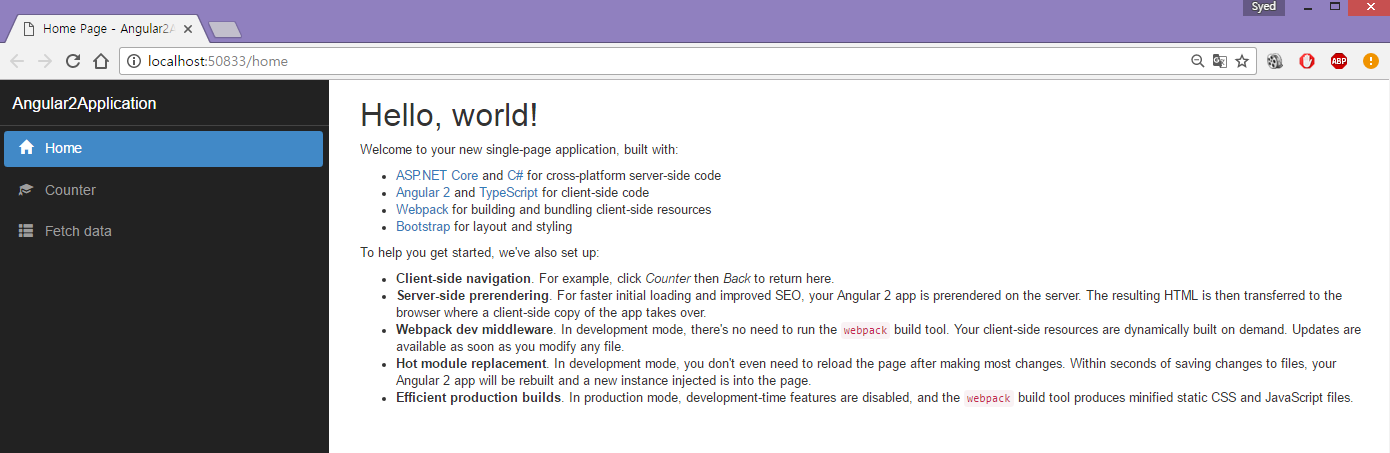Image resolution: width=1390 pixels, height=453 pixels.
Task: Click the bold text Efficient production builds
Action: [x=479, y=397]
